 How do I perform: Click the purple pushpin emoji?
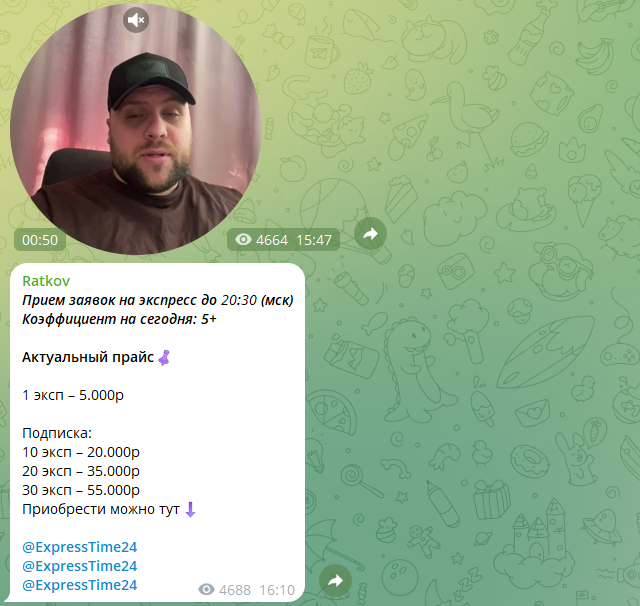pos(164,357)
